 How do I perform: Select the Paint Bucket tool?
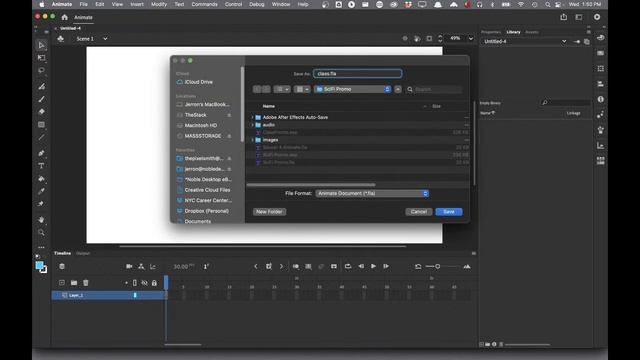(41, 178)
